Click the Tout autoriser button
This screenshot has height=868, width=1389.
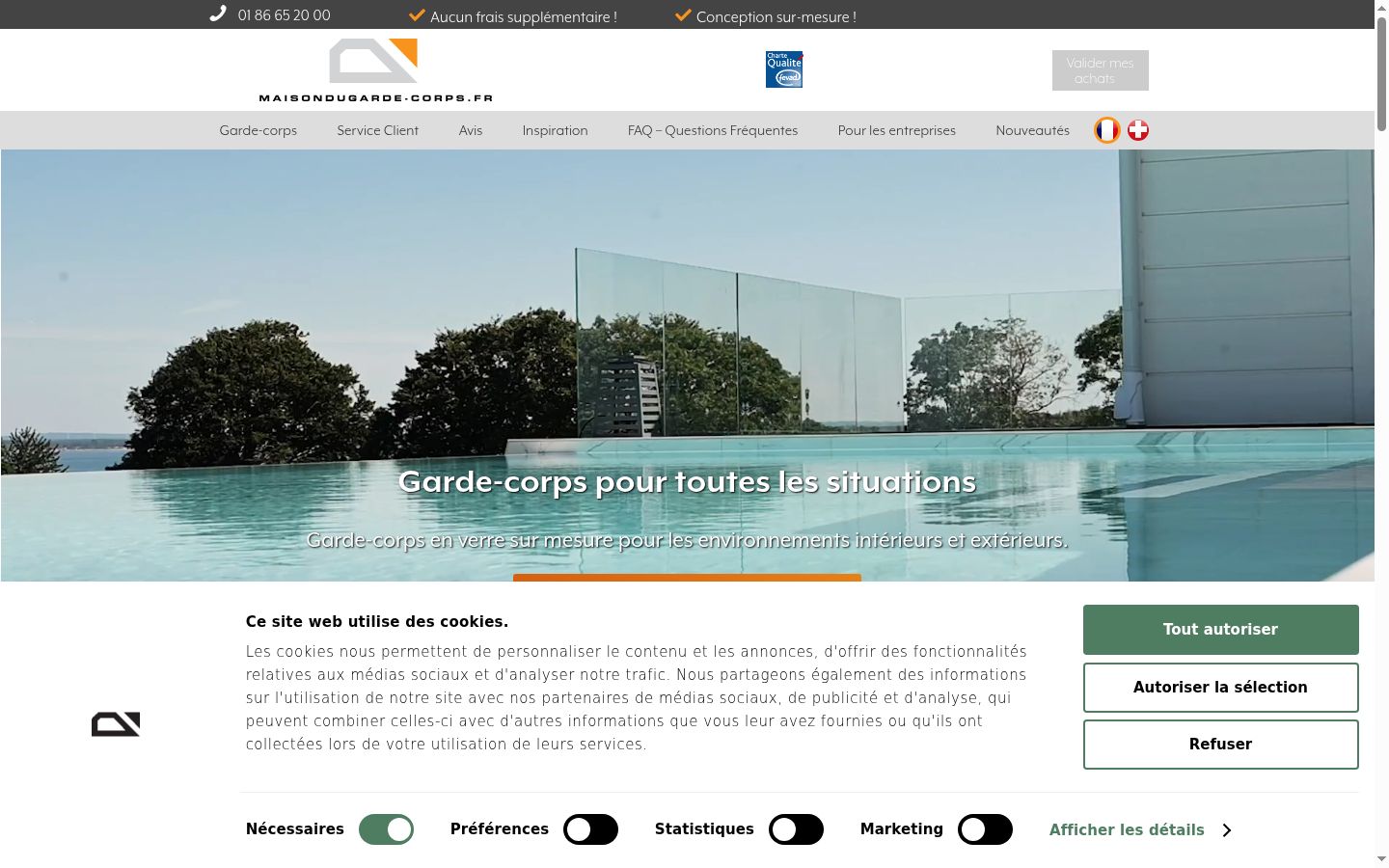tap(1220, 630)
